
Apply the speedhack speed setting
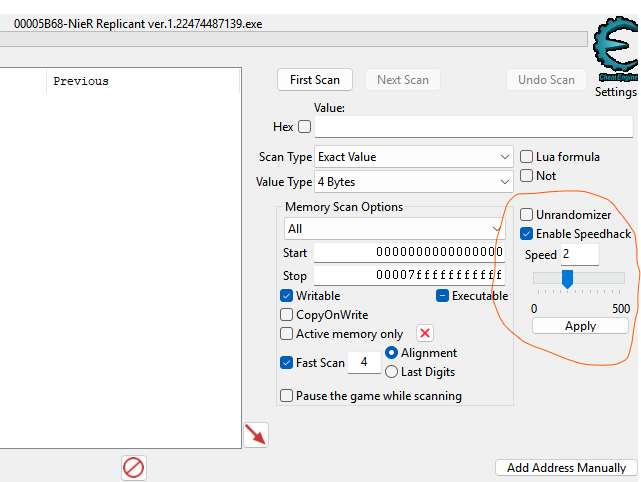580,326
